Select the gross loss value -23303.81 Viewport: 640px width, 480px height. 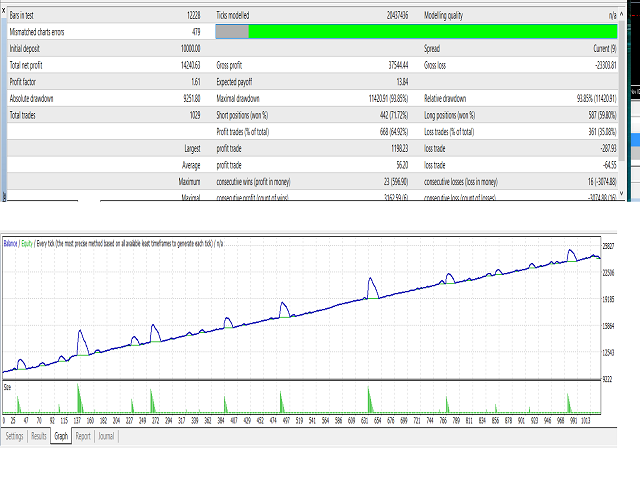[606, 65]
